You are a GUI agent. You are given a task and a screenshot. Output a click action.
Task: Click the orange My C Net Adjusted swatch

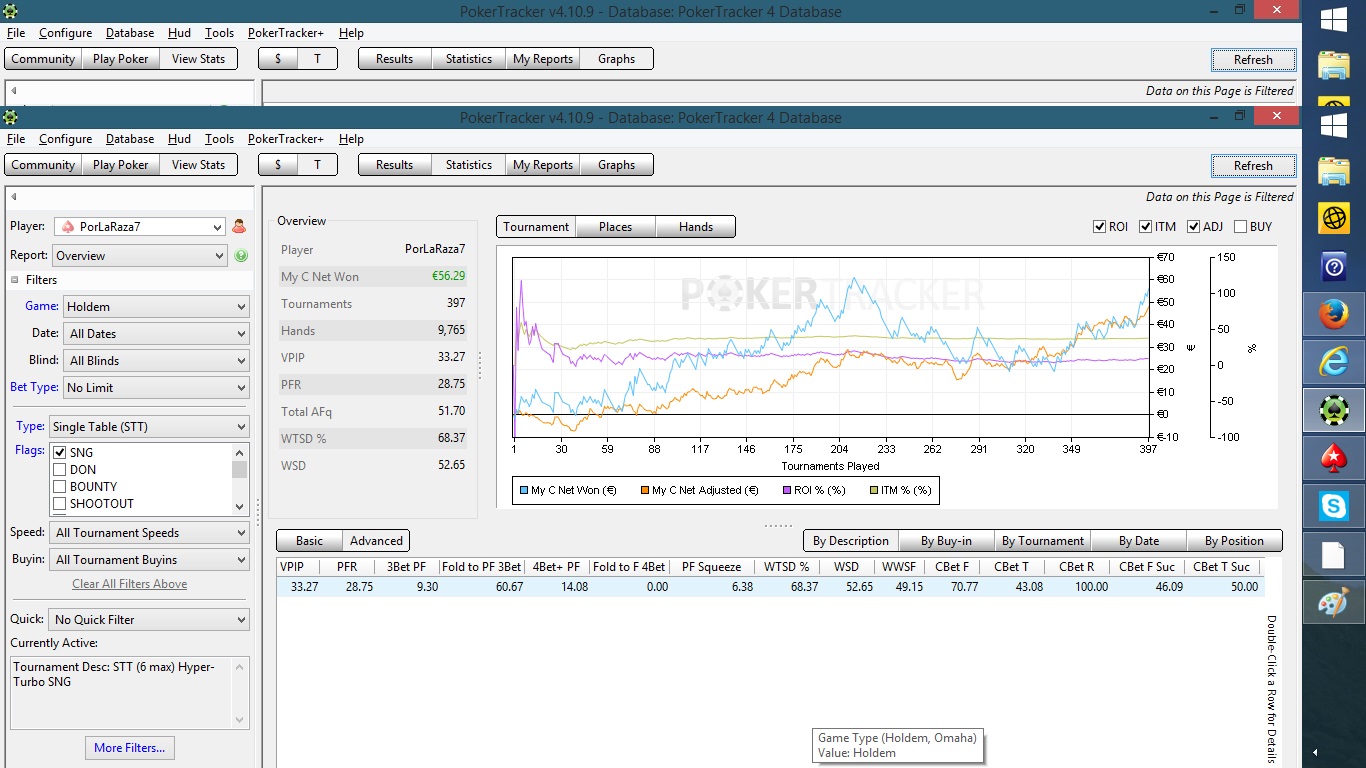click(x=644, y=490)
